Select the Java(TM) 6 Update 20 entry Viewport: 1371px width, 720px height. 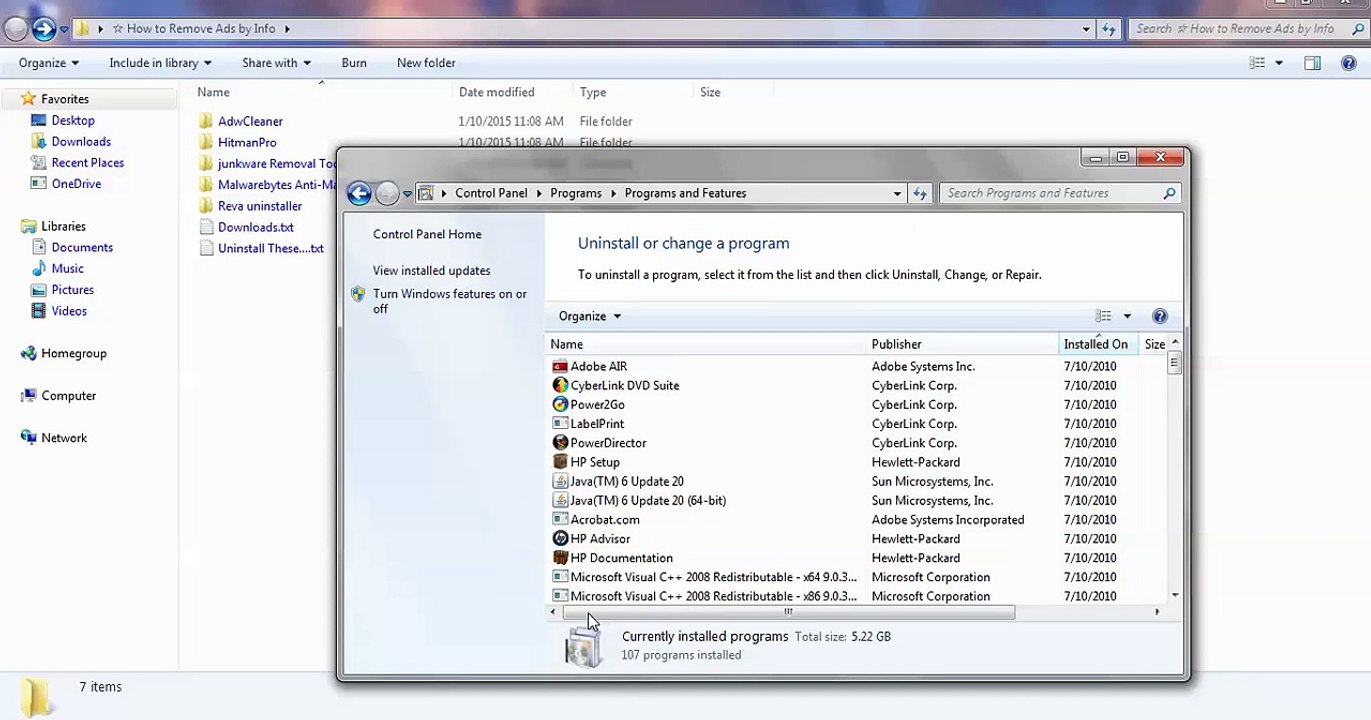pos(857,481)
